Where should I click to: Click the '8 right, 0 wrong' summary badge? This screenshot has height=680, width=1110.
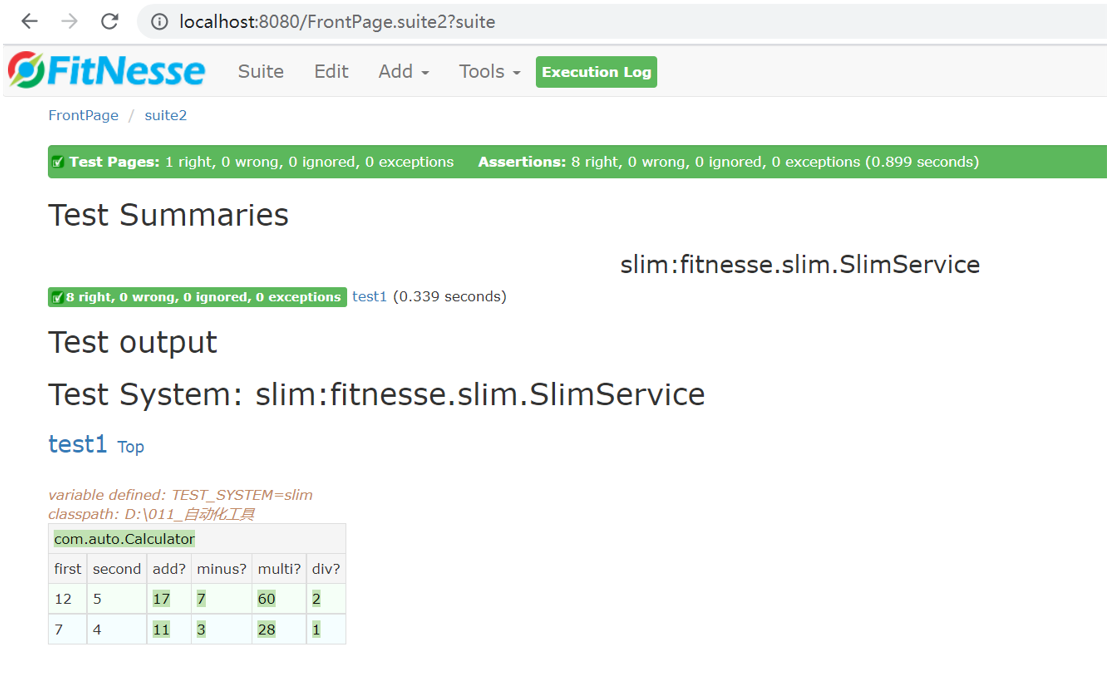tap(198, 297)
